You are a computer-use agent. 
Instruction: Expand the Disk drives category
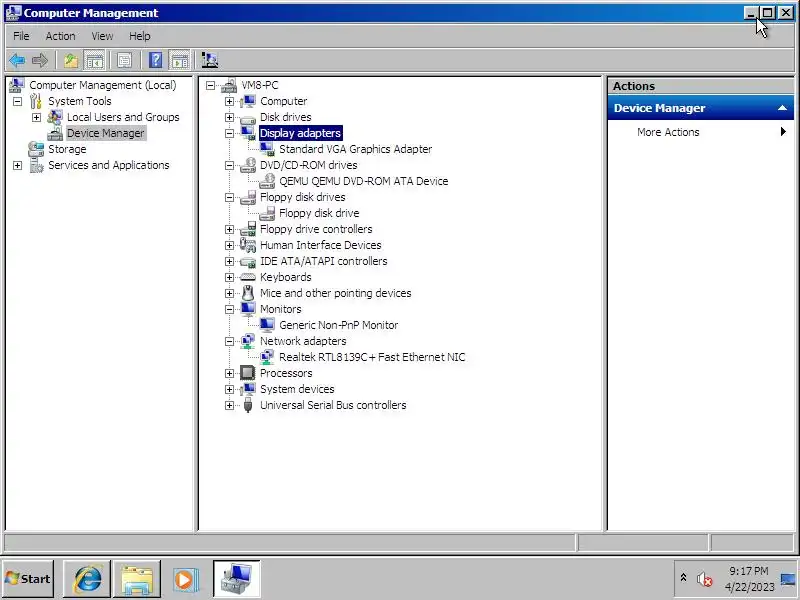[229, 117]
